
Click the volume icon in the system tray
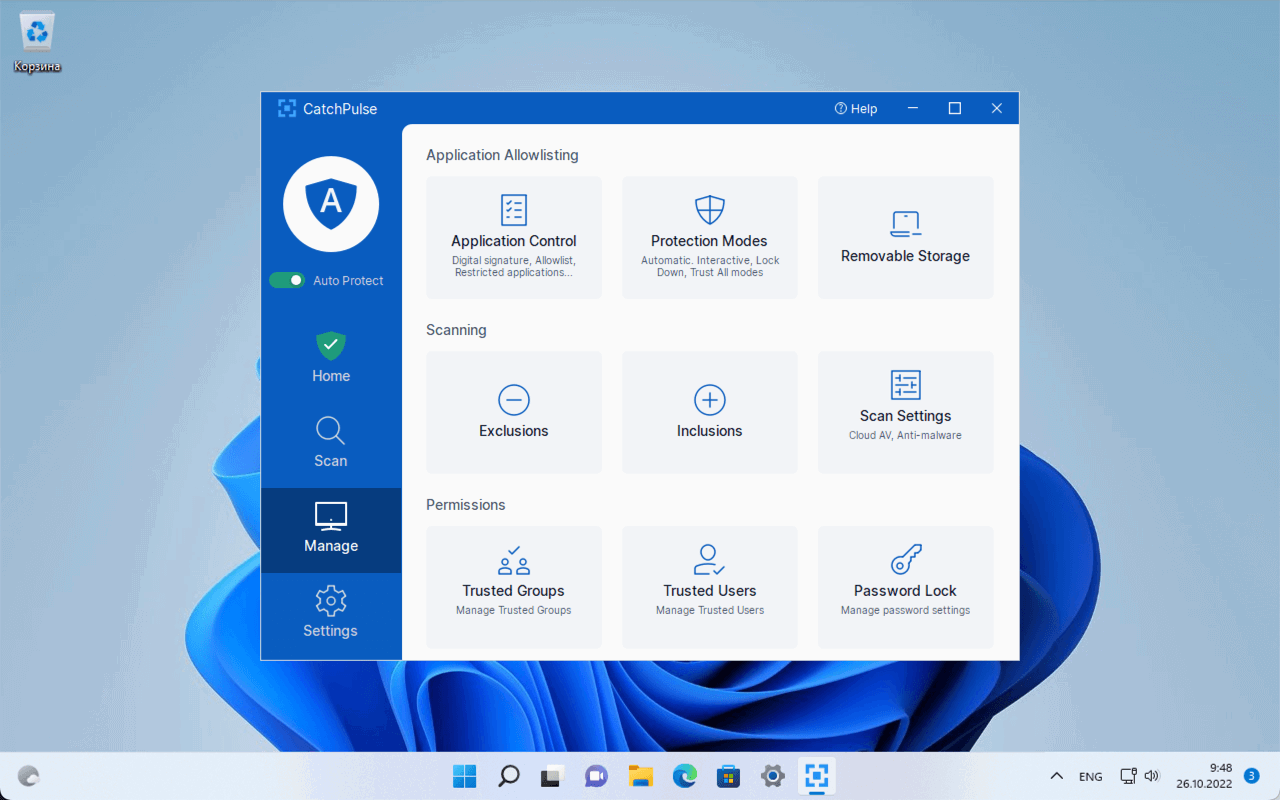(1151, 776)
